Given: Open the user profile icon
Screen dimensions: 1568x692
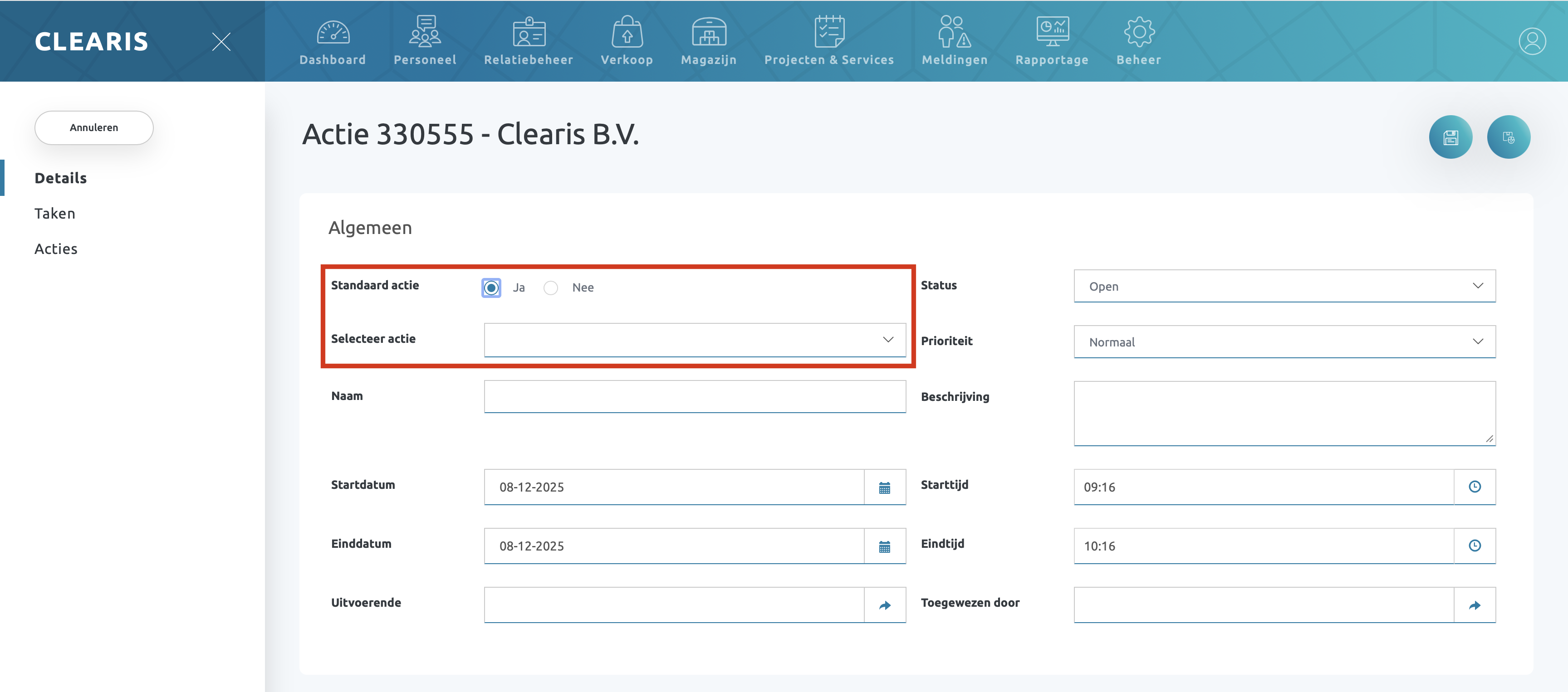Looking at the screenshot, I should tap(1532, 41).
